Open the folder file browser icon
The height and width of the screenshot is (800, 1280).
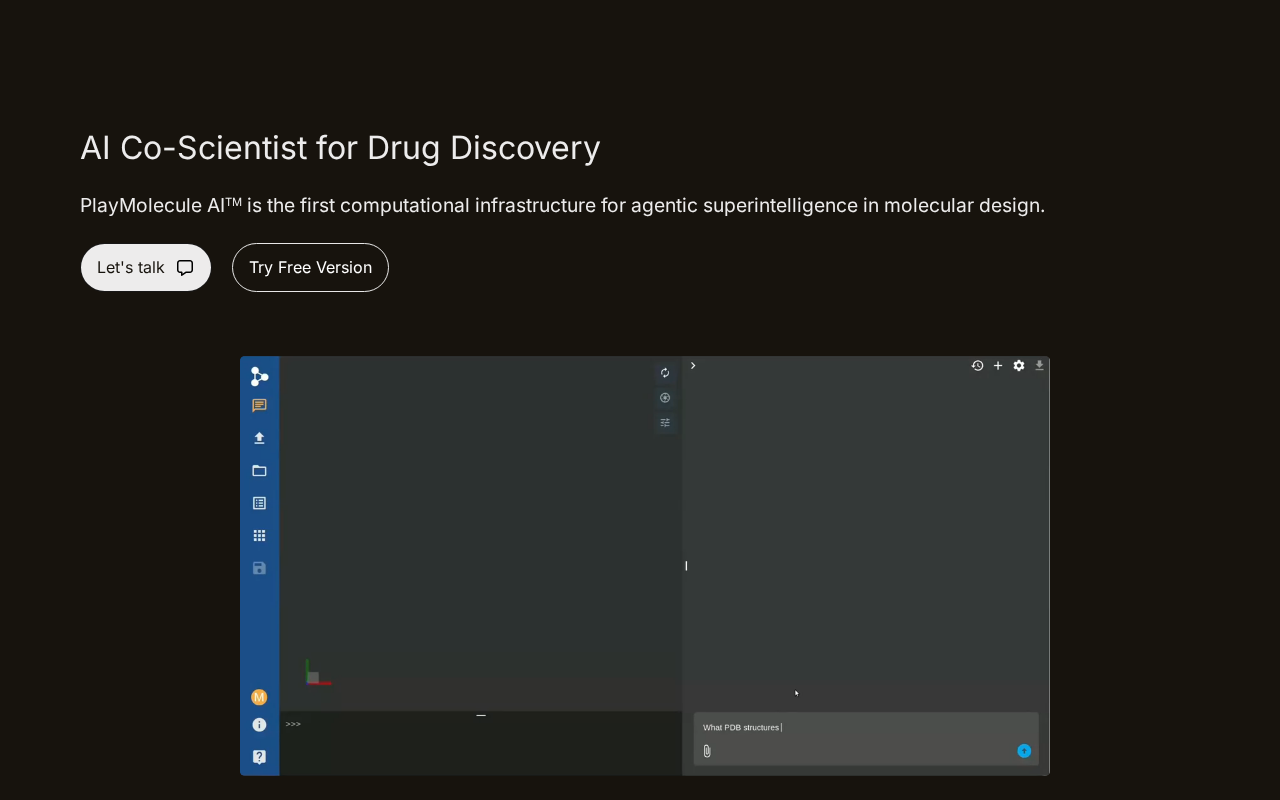pyautogui.click(x=259, y=471)
